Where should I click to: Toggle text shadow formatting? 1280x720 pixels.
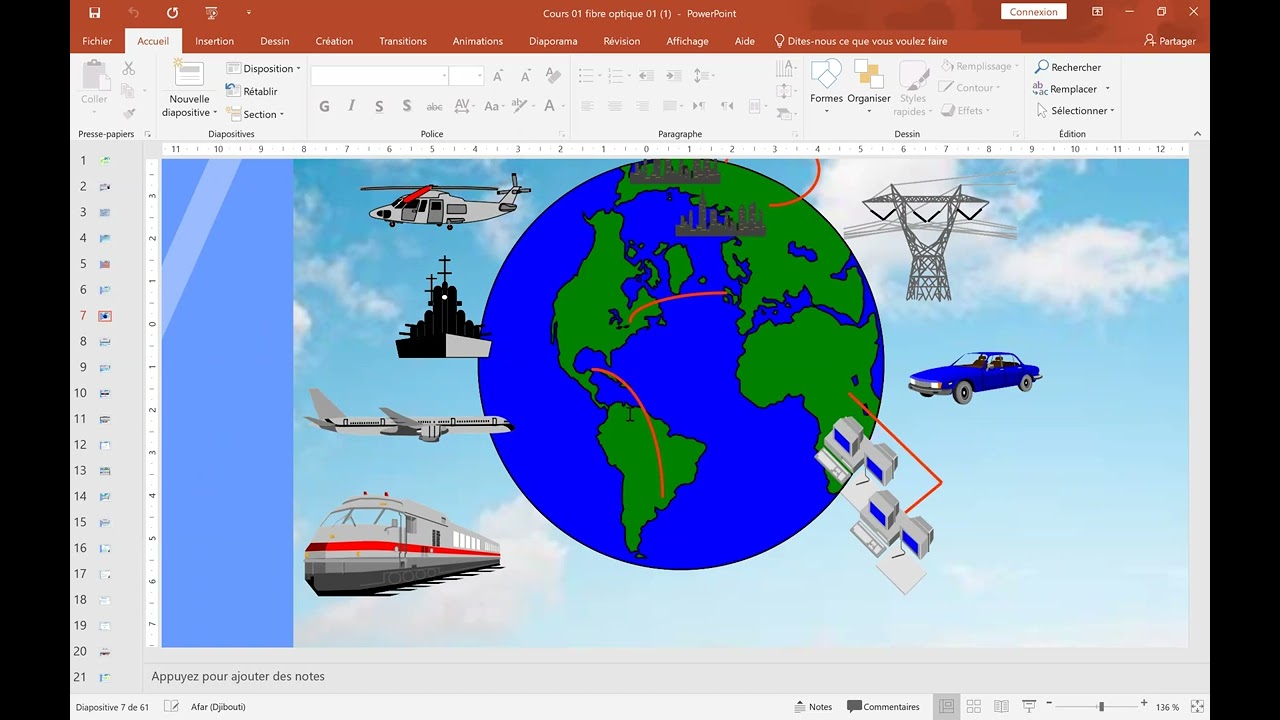(x=407, y=106)
